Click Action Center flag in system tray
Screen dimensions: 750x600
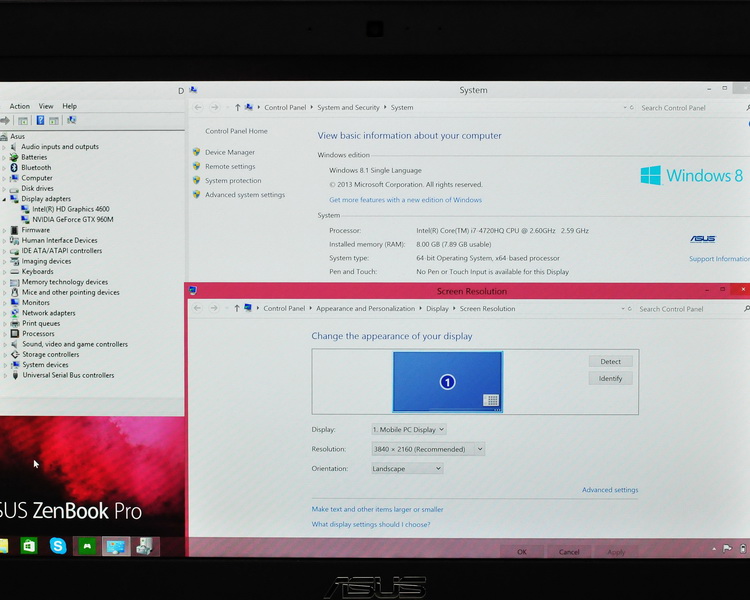tap(727, 549)
